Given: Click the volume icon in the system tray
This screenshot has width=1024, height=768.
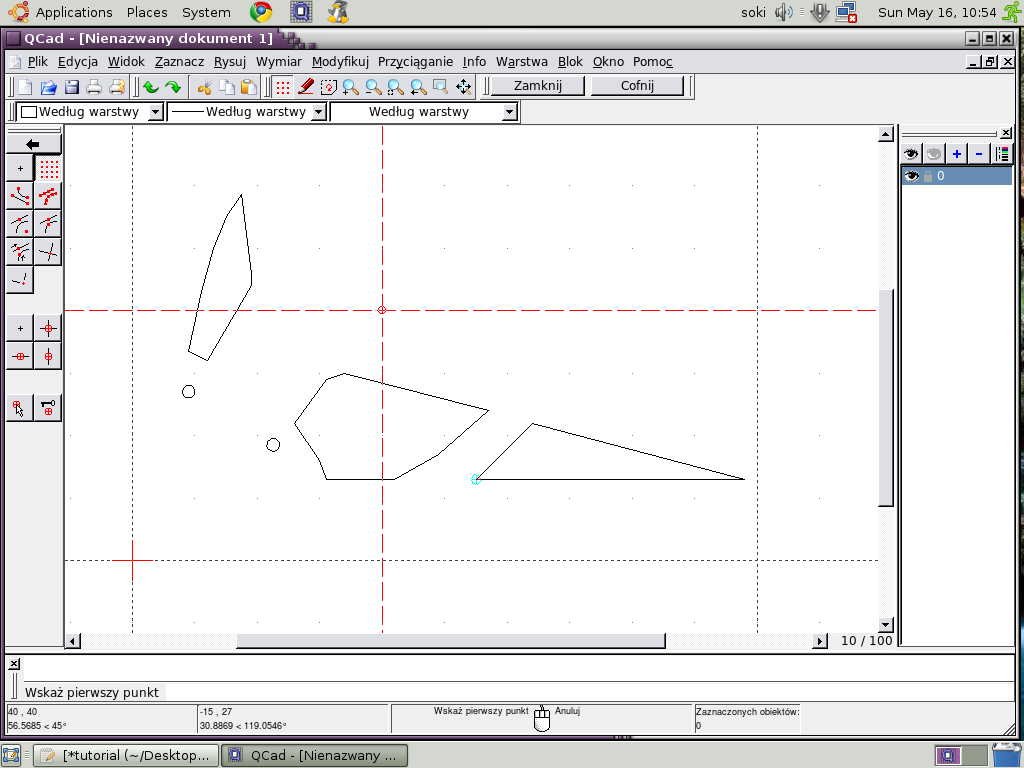Looking at the screenshot, I should 783,12.
